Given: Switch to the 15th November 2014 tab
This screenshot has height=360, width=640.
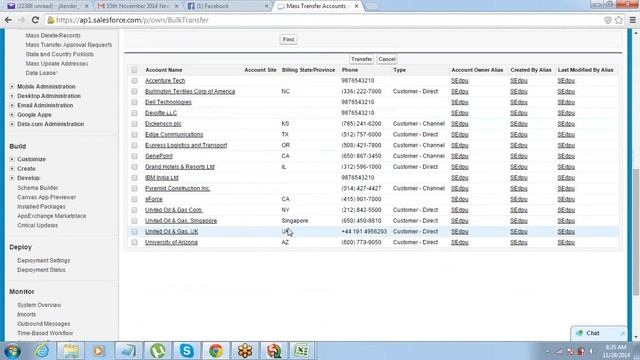Looking at the screenshot, I should pos(138,6).
